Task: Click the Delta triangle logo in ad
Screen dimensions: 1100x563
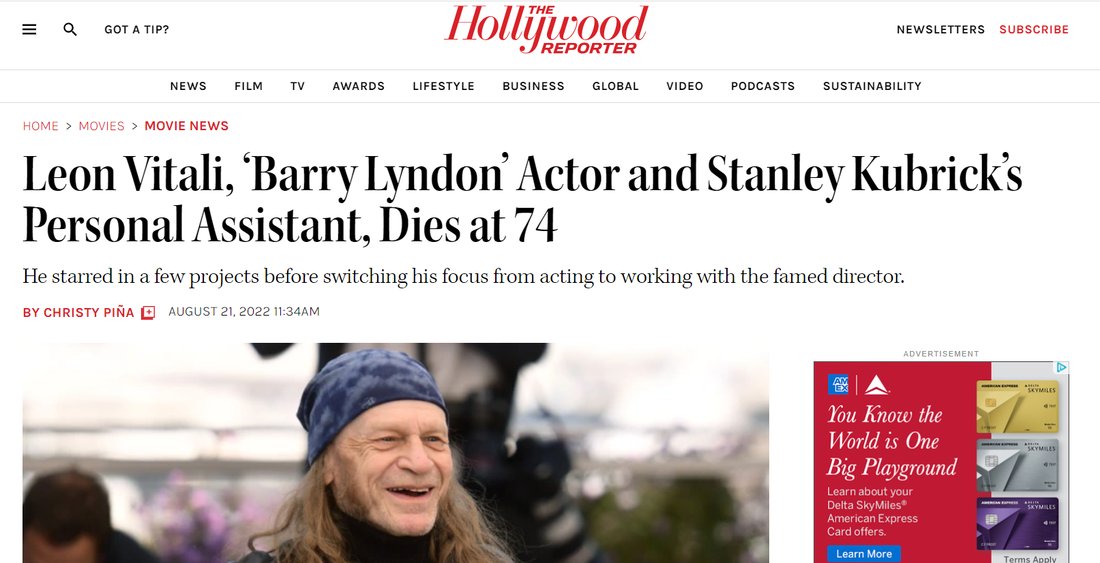Action: 877,384
